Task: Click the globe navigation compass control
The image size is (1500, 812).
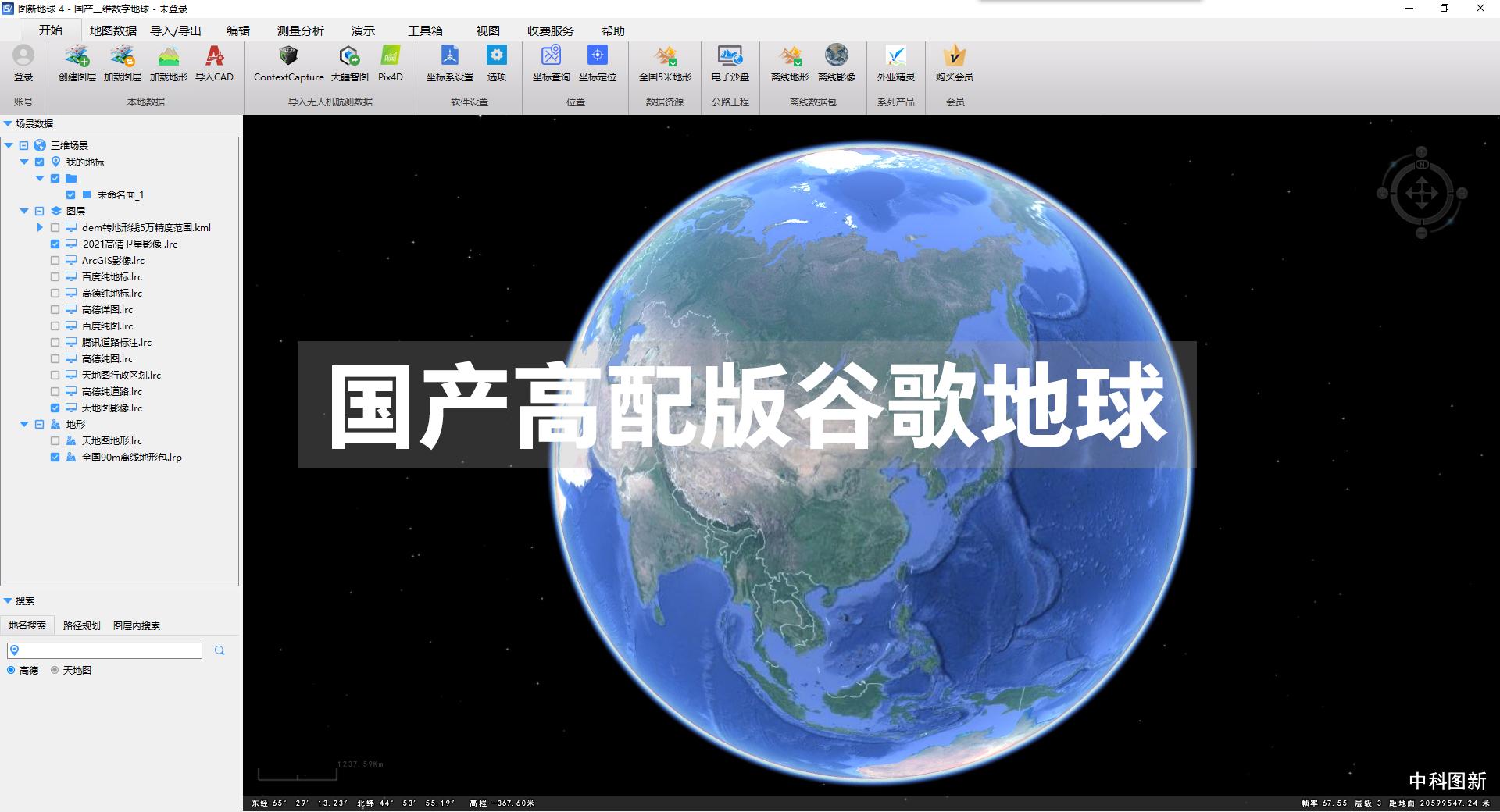Action: pyautogui.click(x=1422, y=193)
